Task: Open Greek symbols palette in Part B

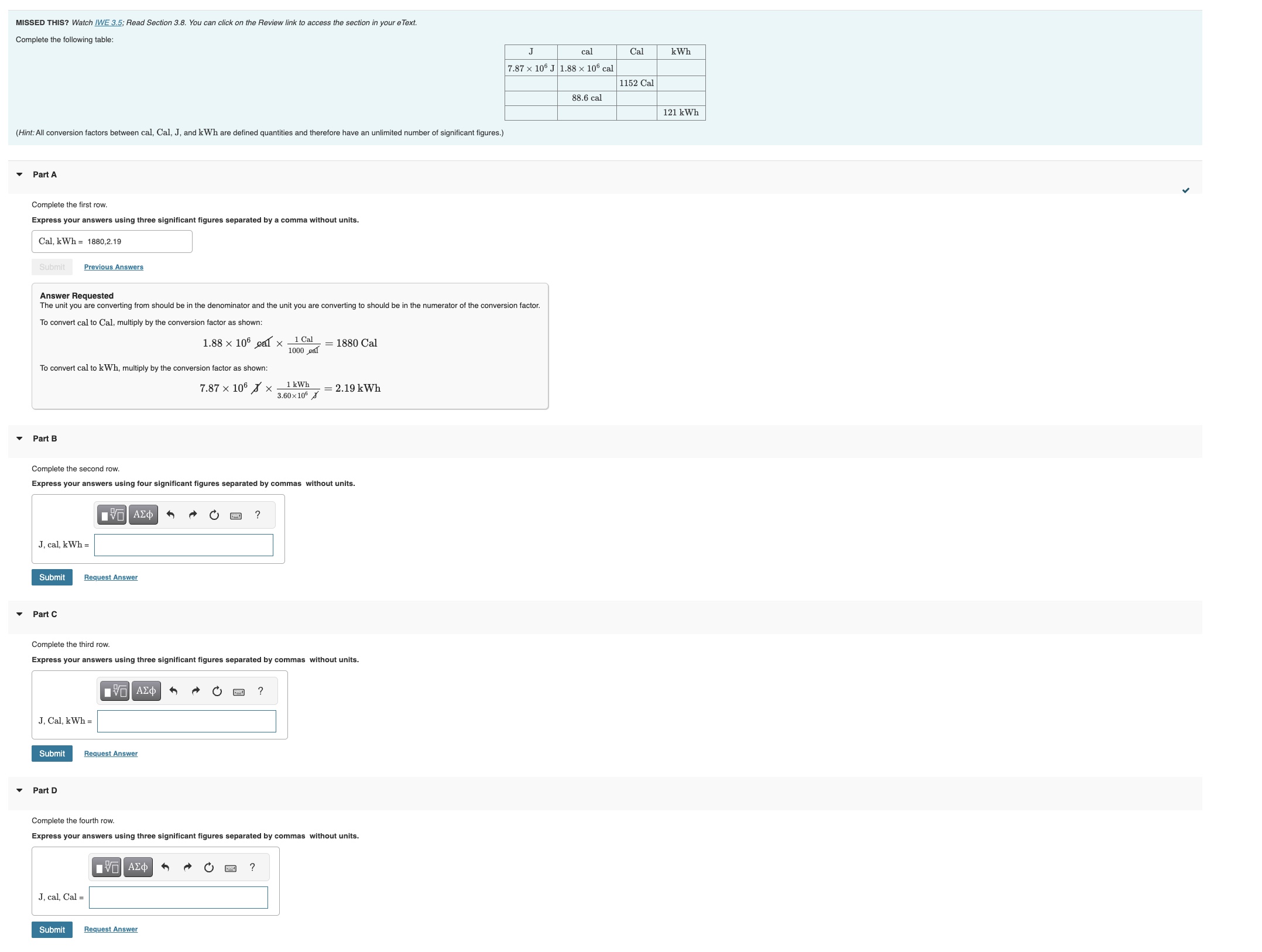Action: pos(143,515)
